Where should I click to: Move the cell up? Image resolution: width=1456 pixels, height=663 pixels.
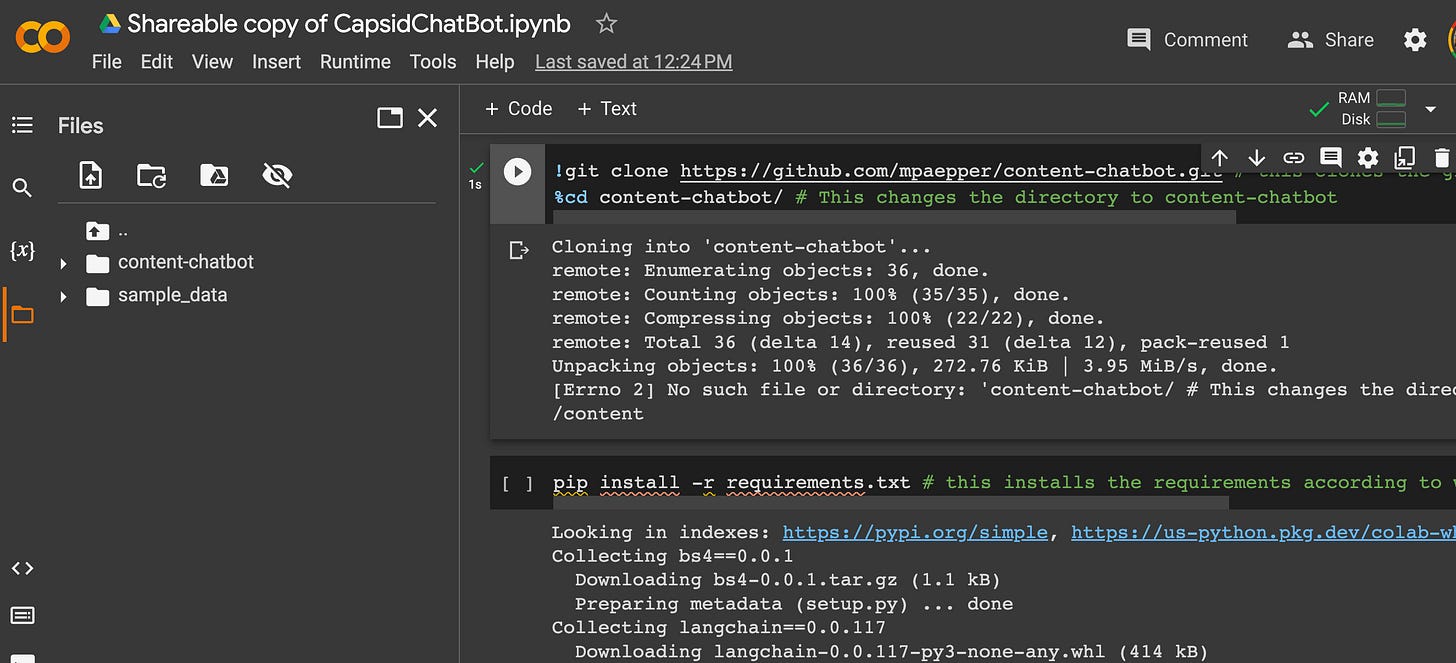[1219, 158]
